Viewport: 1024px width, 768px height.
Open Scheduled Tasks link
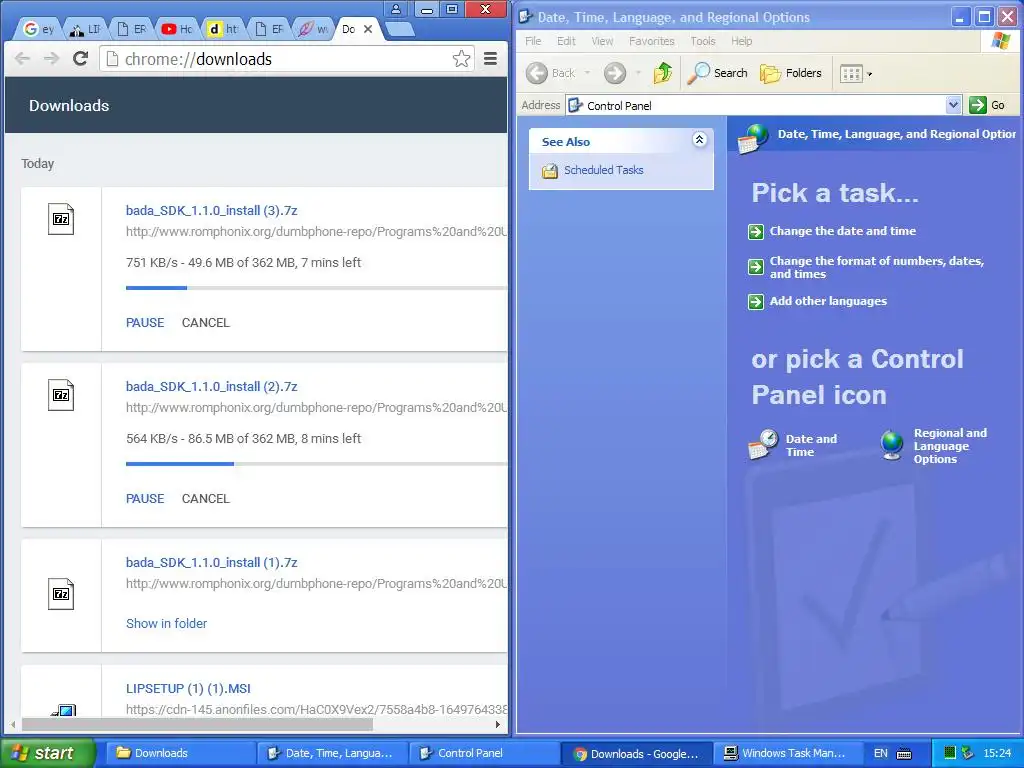tap(603, 170)
